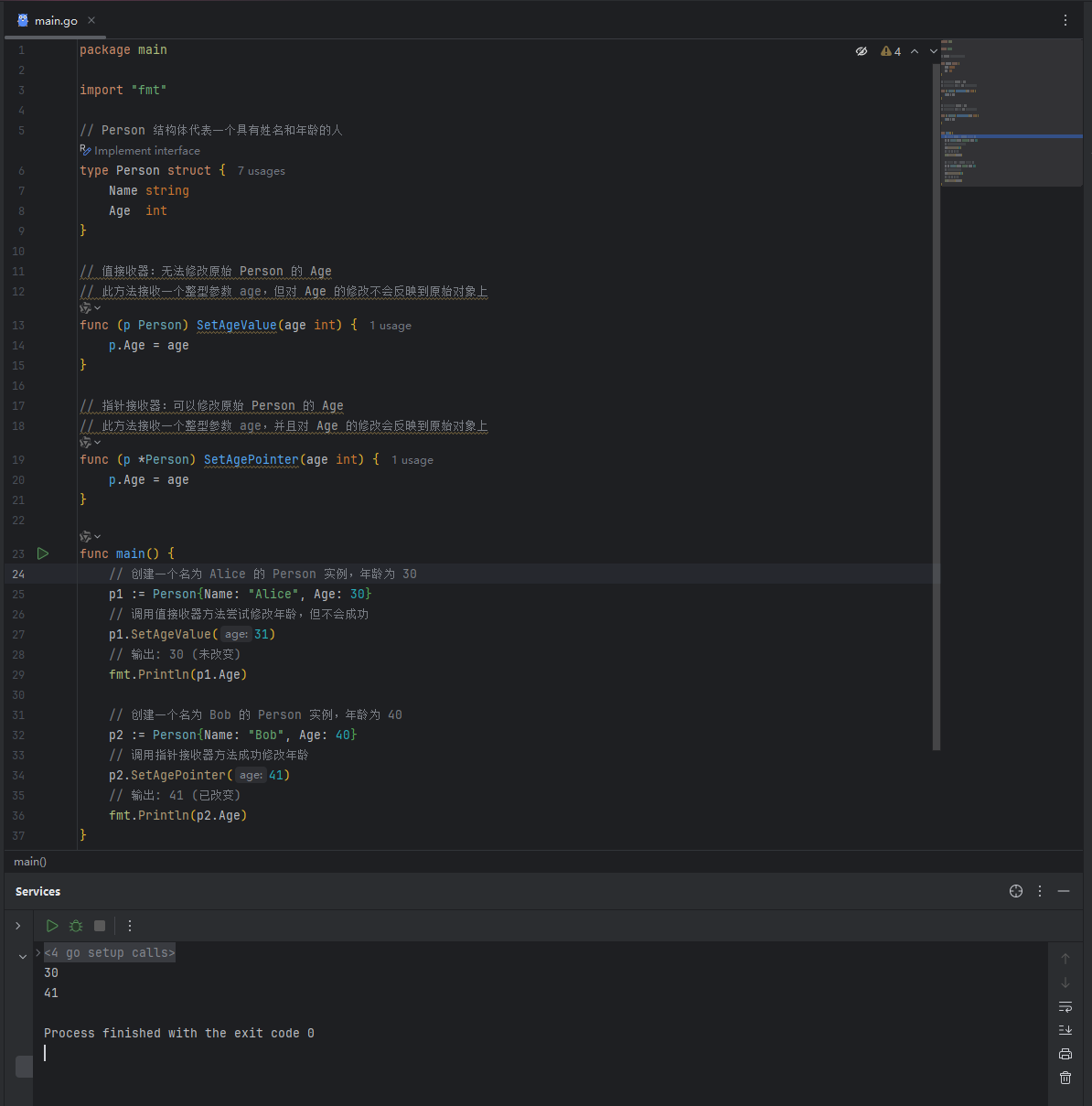Click the SetAgeValue function name
This screenshot has width=1092, height=1106.
[x=236, y=326]
